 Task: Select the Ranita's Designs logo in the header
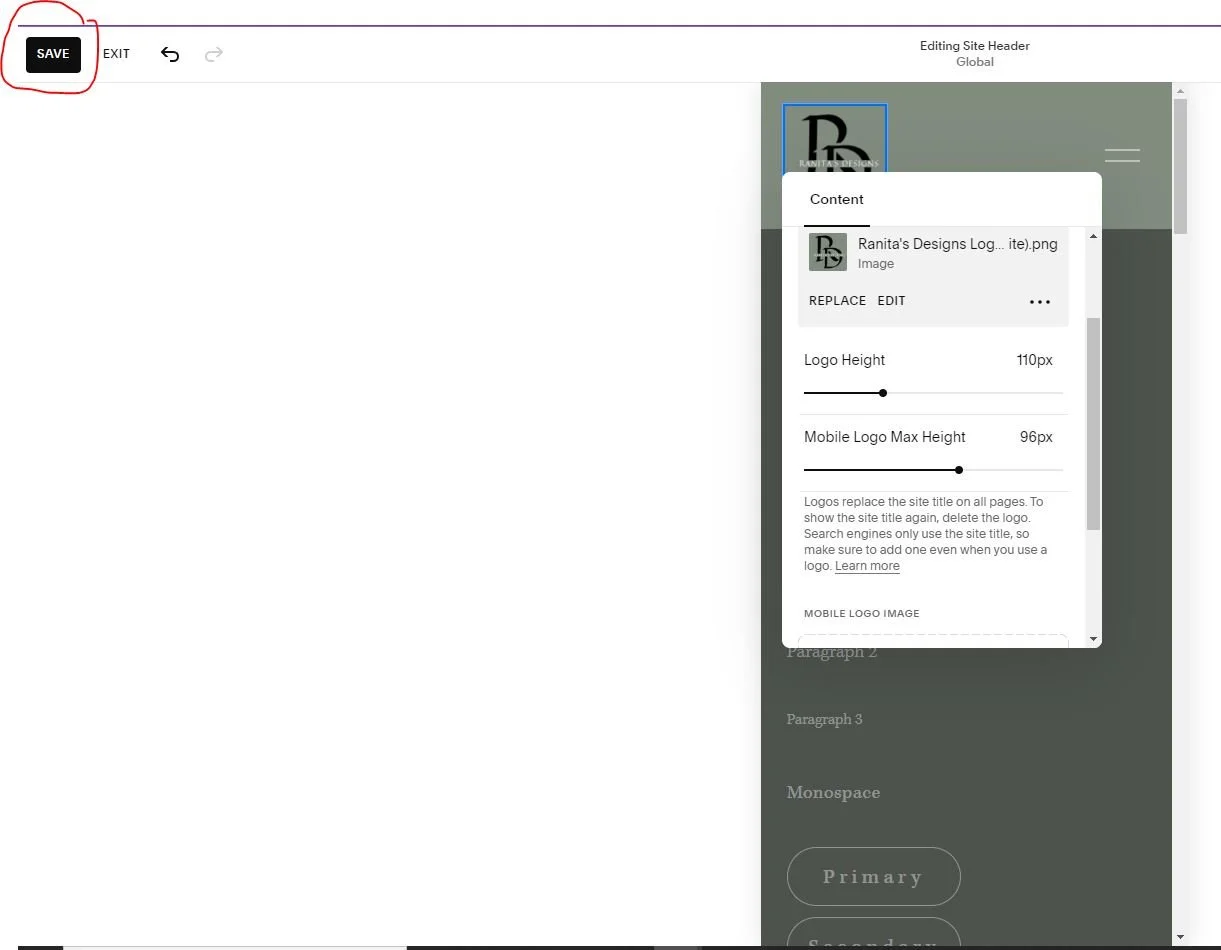(835, 139)
